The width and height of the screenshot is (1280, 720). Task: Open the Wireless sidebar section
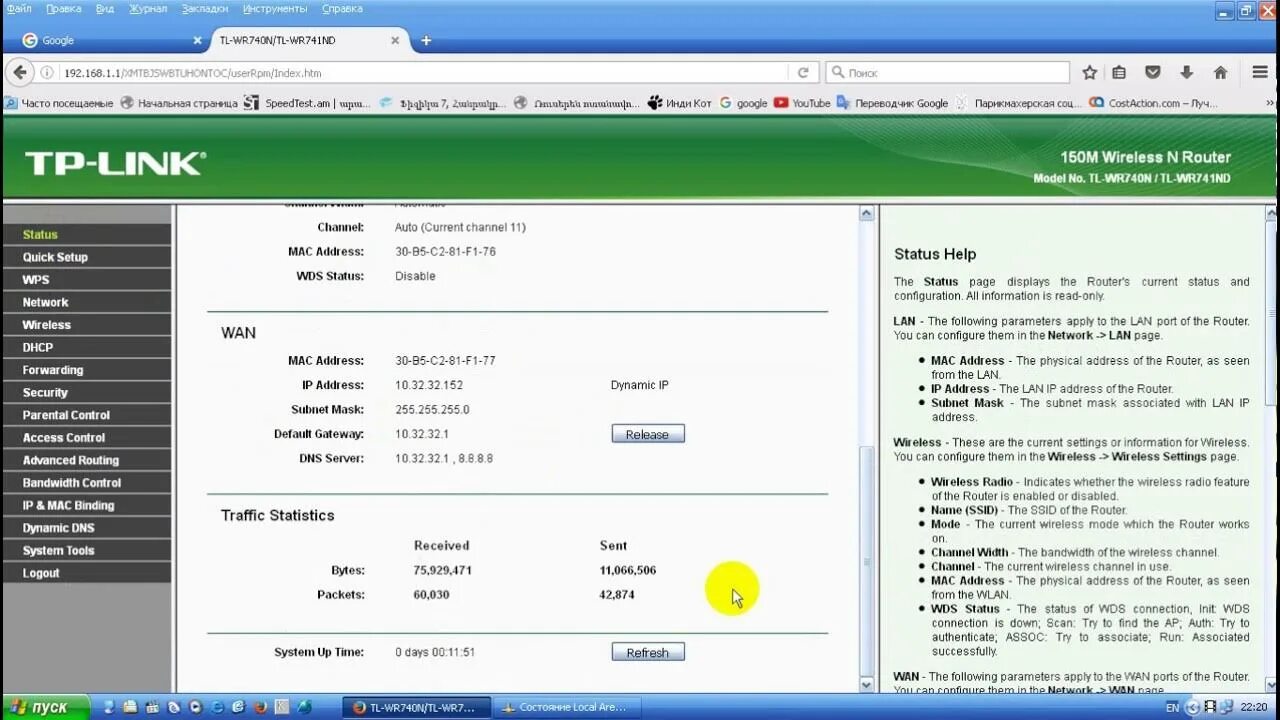point(87,325)
